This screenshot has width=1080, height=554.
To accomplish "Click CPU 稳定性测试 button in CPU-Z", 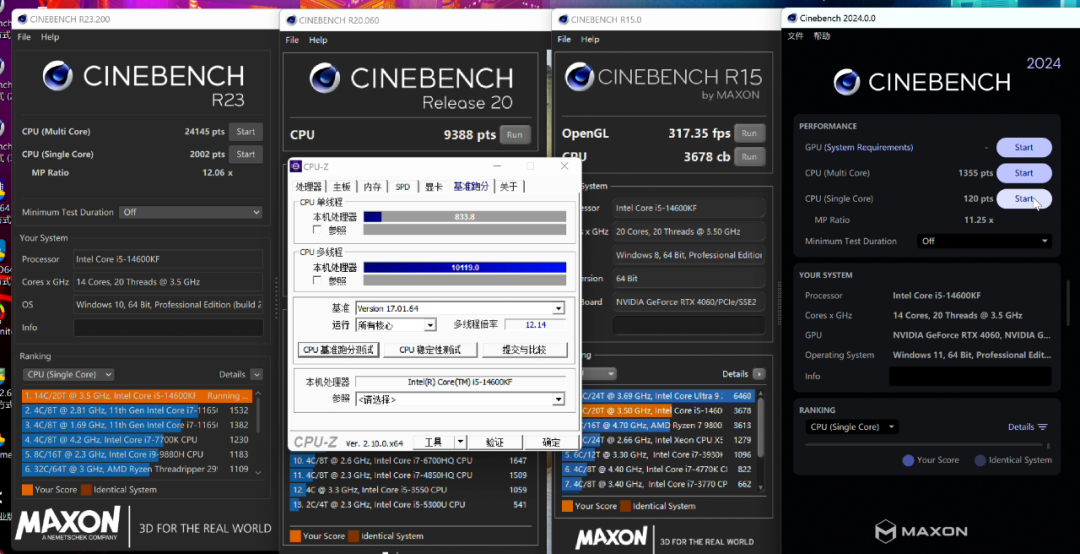I will [430, 349].
